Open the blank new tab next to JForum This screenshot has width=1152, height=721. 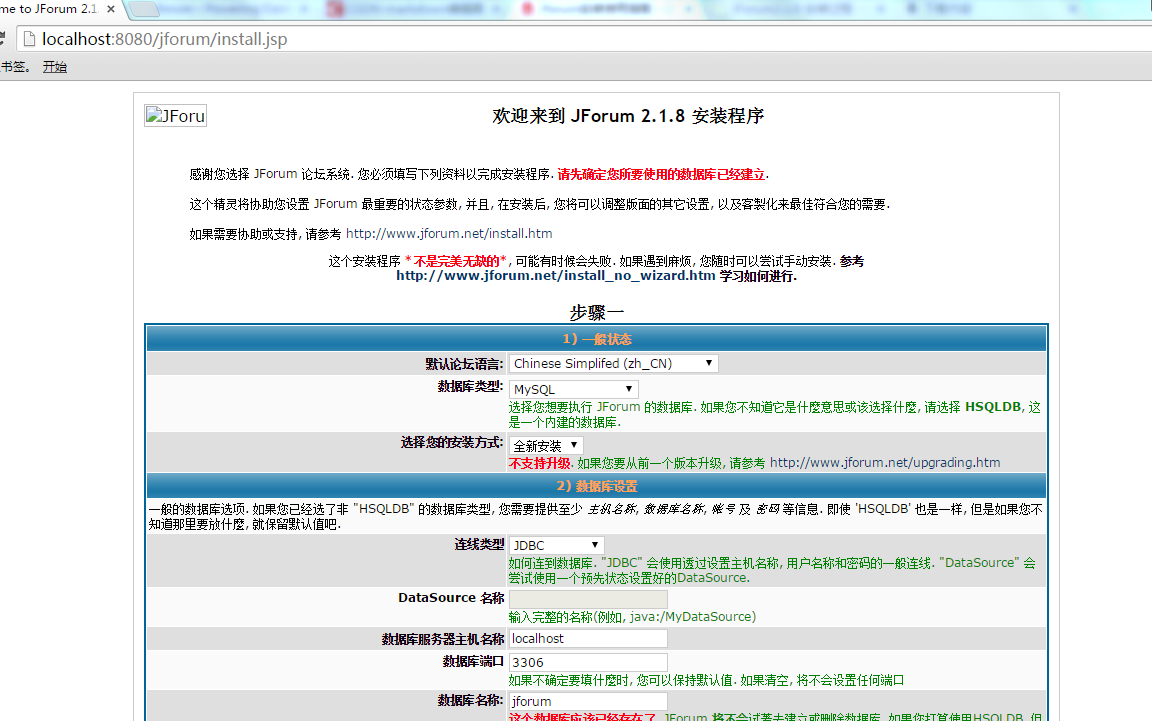pos(144,10)
